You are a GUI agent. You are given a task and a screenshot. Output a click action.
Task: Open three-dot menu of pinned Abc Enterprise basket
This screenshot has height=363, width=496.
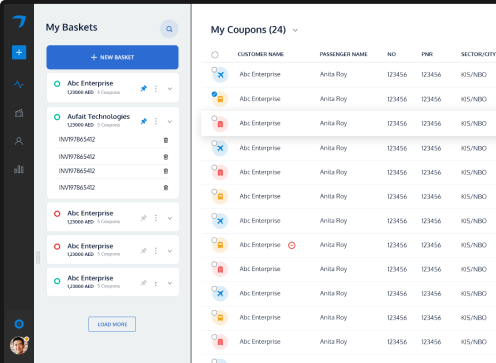tap(156, 89)
